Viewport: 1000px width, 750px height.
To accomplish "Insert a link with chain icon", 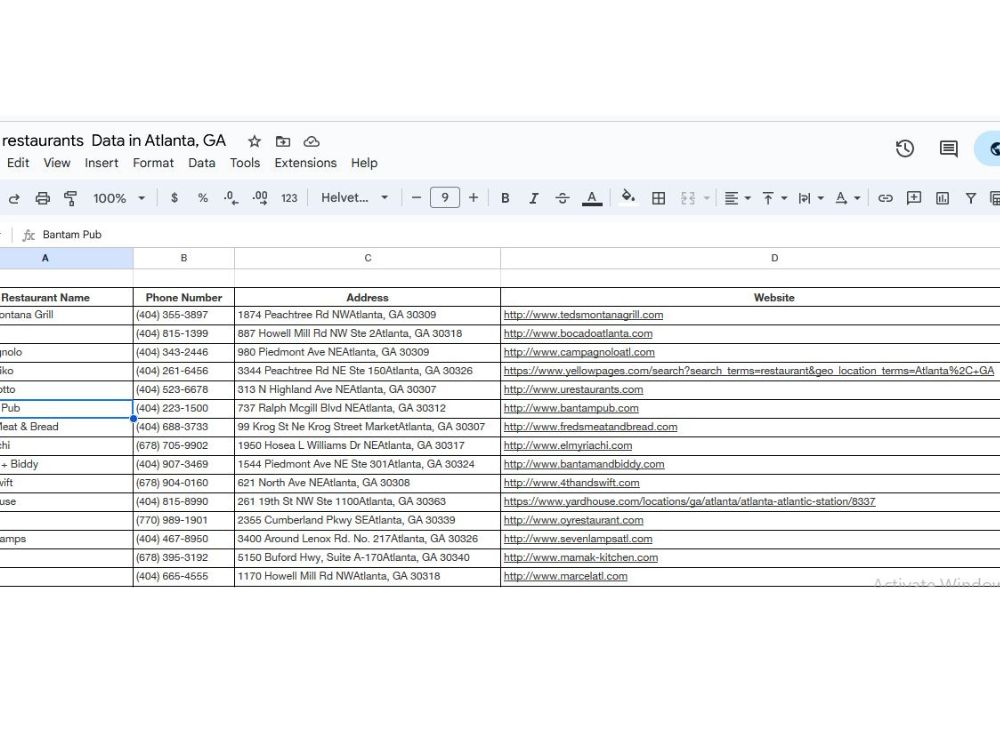I will [885, 198].
